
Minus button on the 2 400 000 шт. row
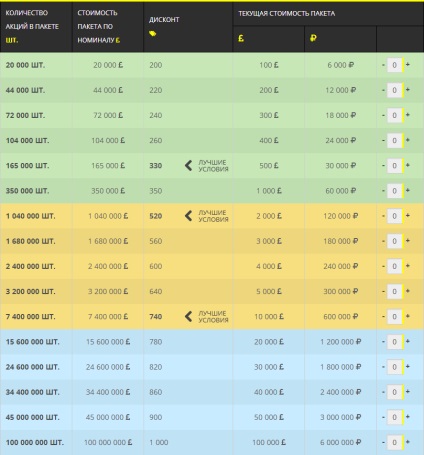point(383,266)
